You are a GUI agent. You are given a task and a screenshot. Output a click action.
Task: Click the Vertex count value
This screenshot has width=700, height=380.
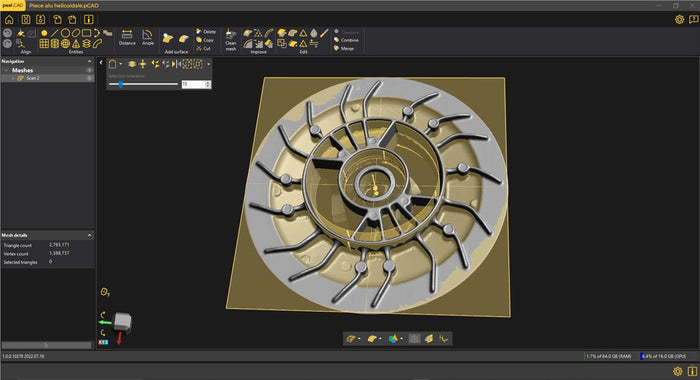(59, 253)
